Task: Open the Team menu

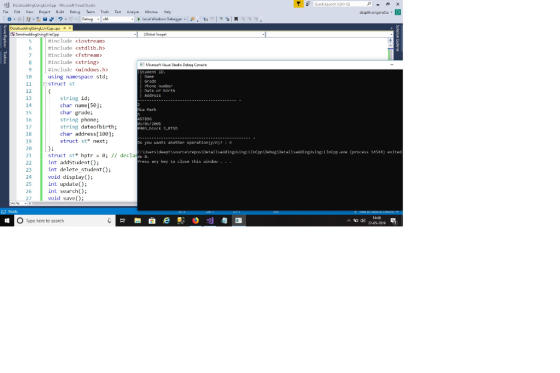Action: [90, 12]
